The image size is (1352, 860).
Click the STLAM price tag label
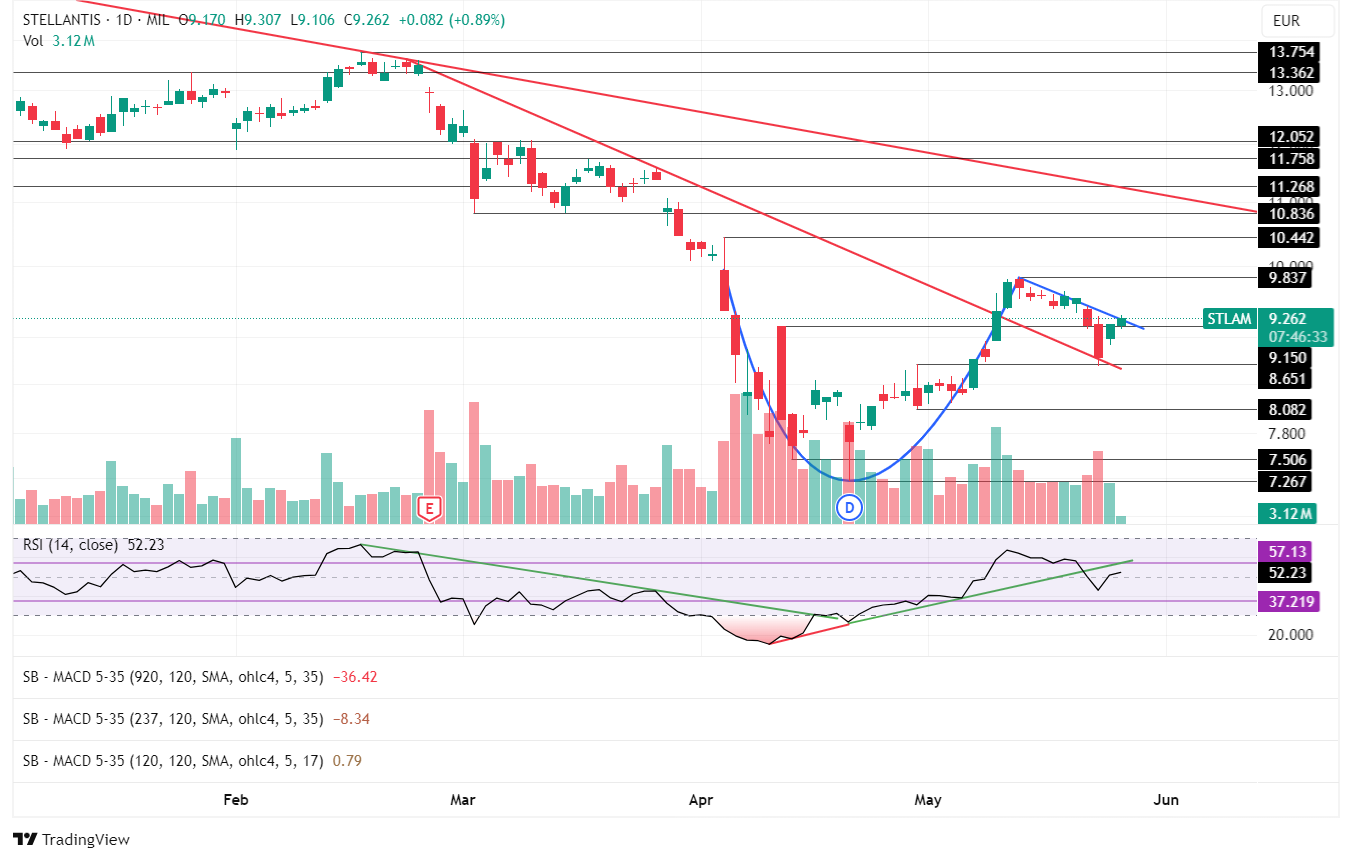[x=1229, y=319]
